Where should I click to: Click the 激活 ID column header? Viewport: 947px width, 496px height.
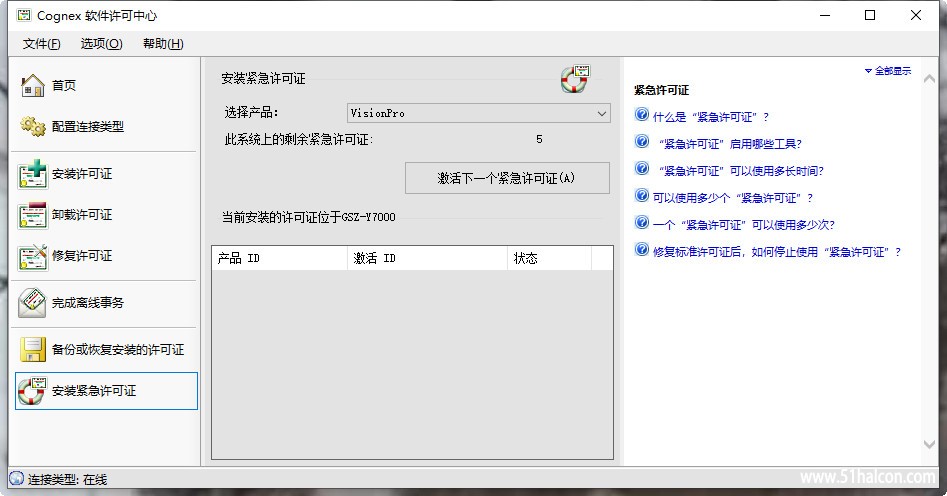(x=428, y=258)
